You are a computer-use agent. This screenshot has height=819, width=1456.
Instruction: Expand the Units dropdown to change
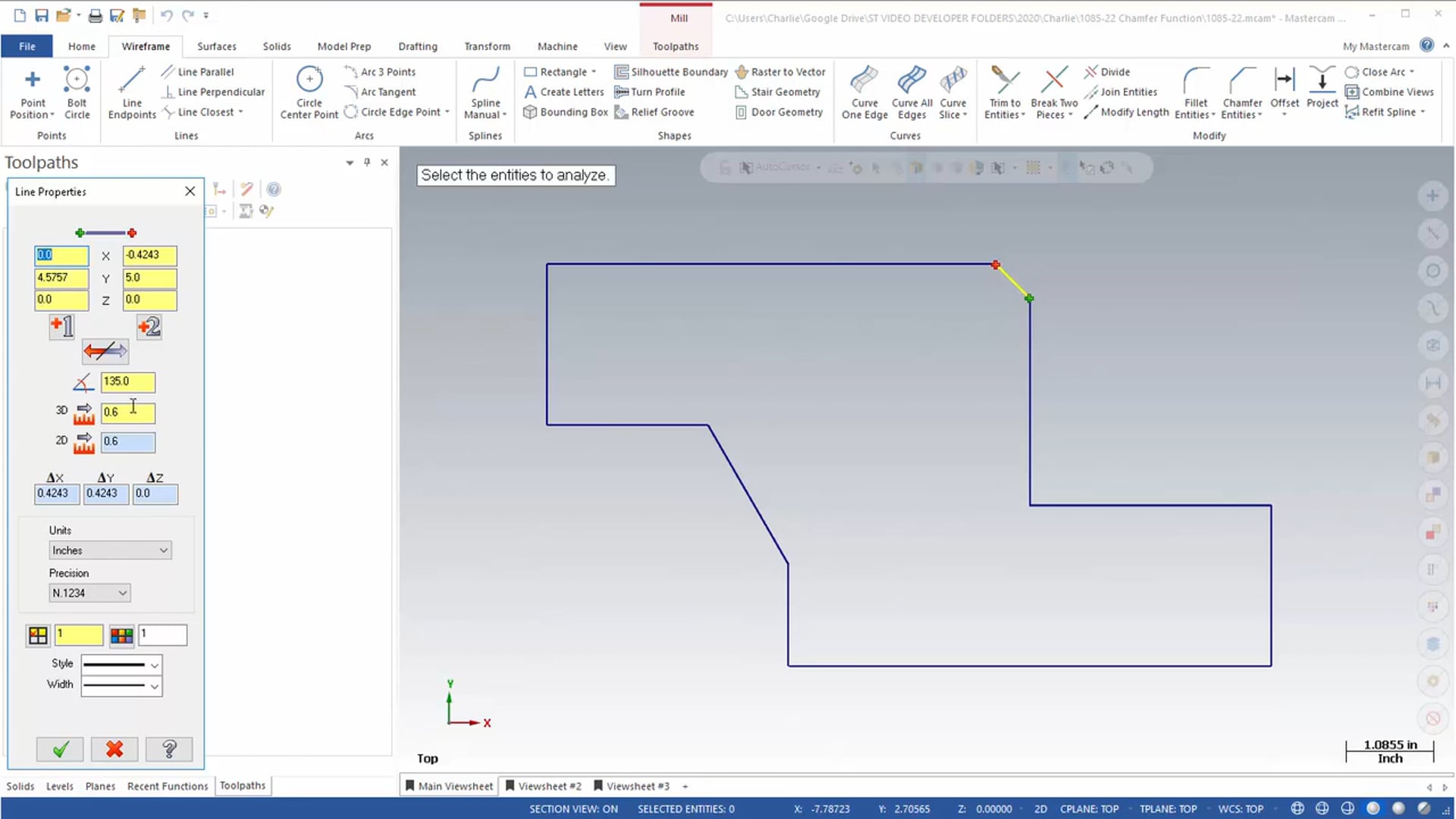pyautogui.click(x=163, y=550)
